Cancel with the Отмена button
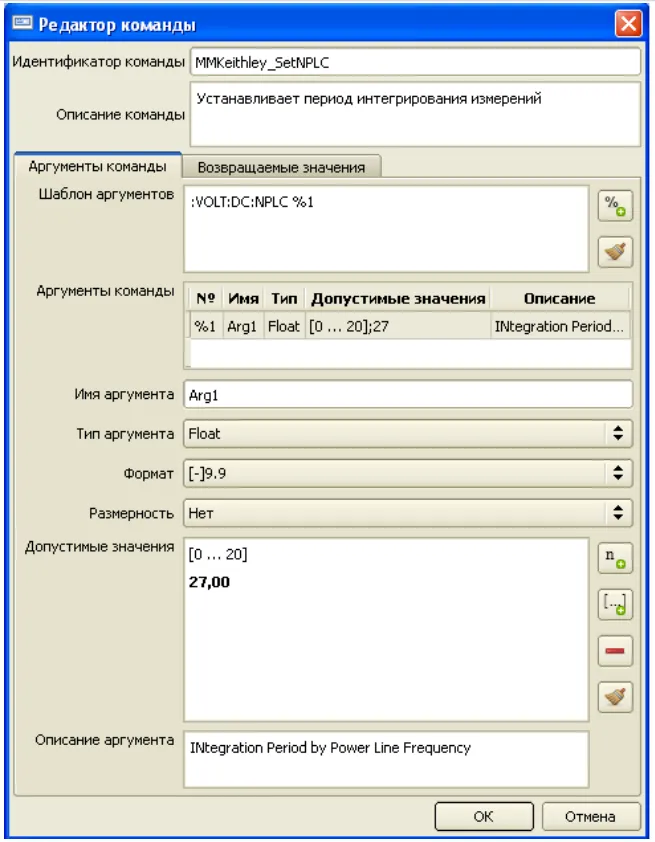The height and width of the screenshot is (842, 655). [x=590, y=816]
